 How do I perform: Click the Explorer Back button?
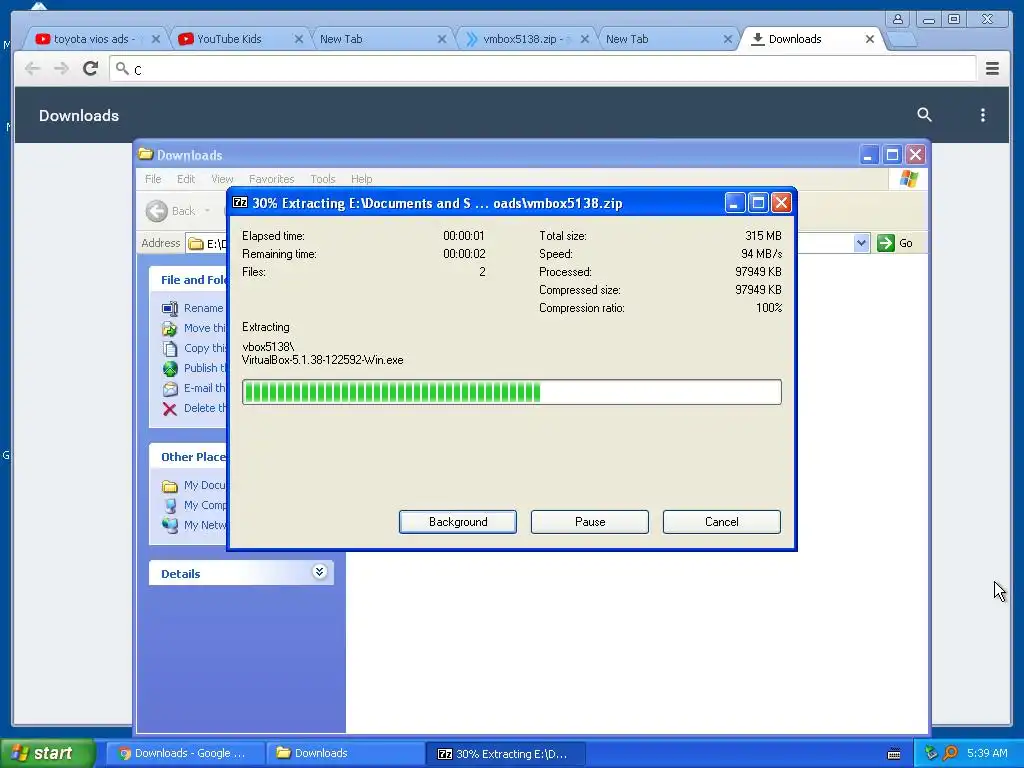pos(171,211)
